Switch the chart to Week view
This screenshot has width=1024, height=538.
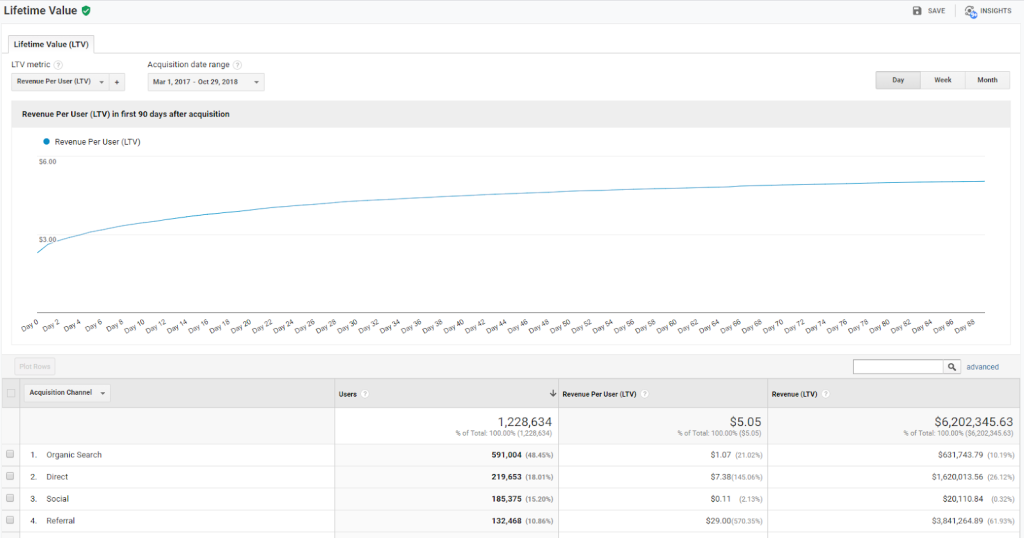point(942,80)
